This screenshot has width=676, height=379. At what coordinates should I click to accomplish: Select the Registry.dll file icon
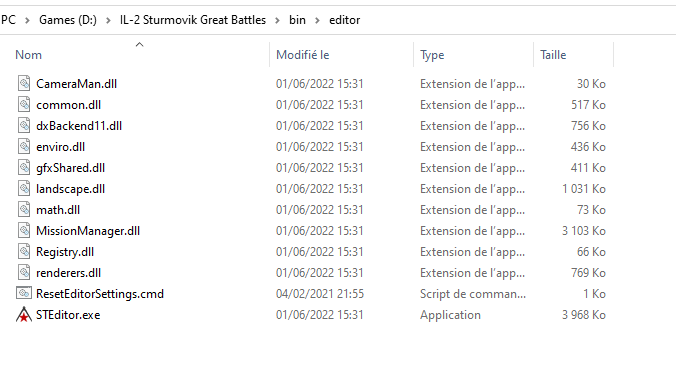(x=24, y=251)
